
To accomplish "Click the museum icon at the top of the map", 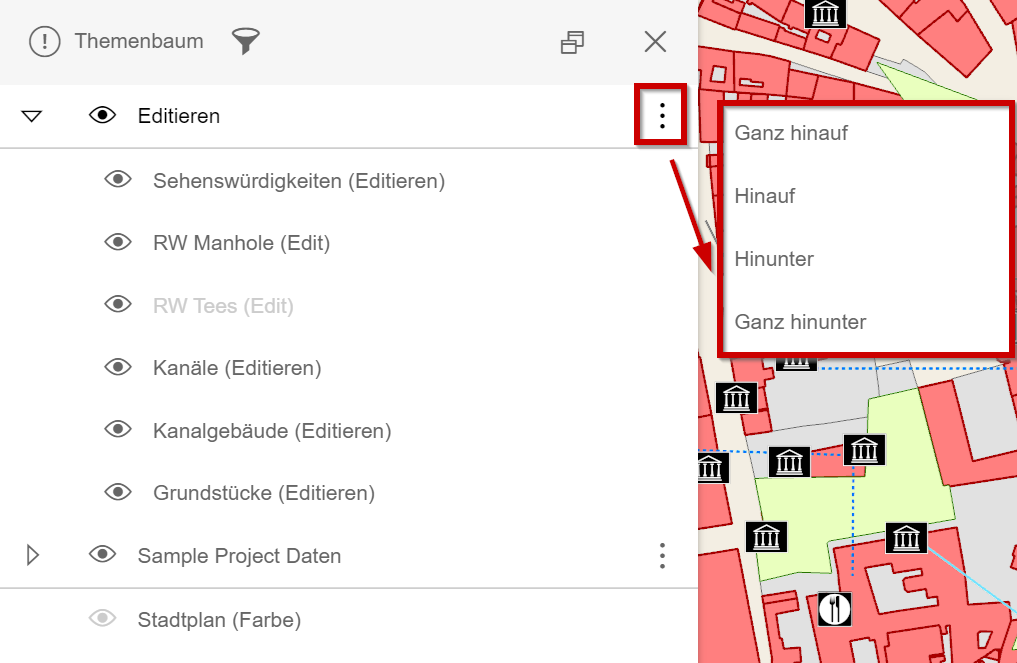I will coord(825,14).
